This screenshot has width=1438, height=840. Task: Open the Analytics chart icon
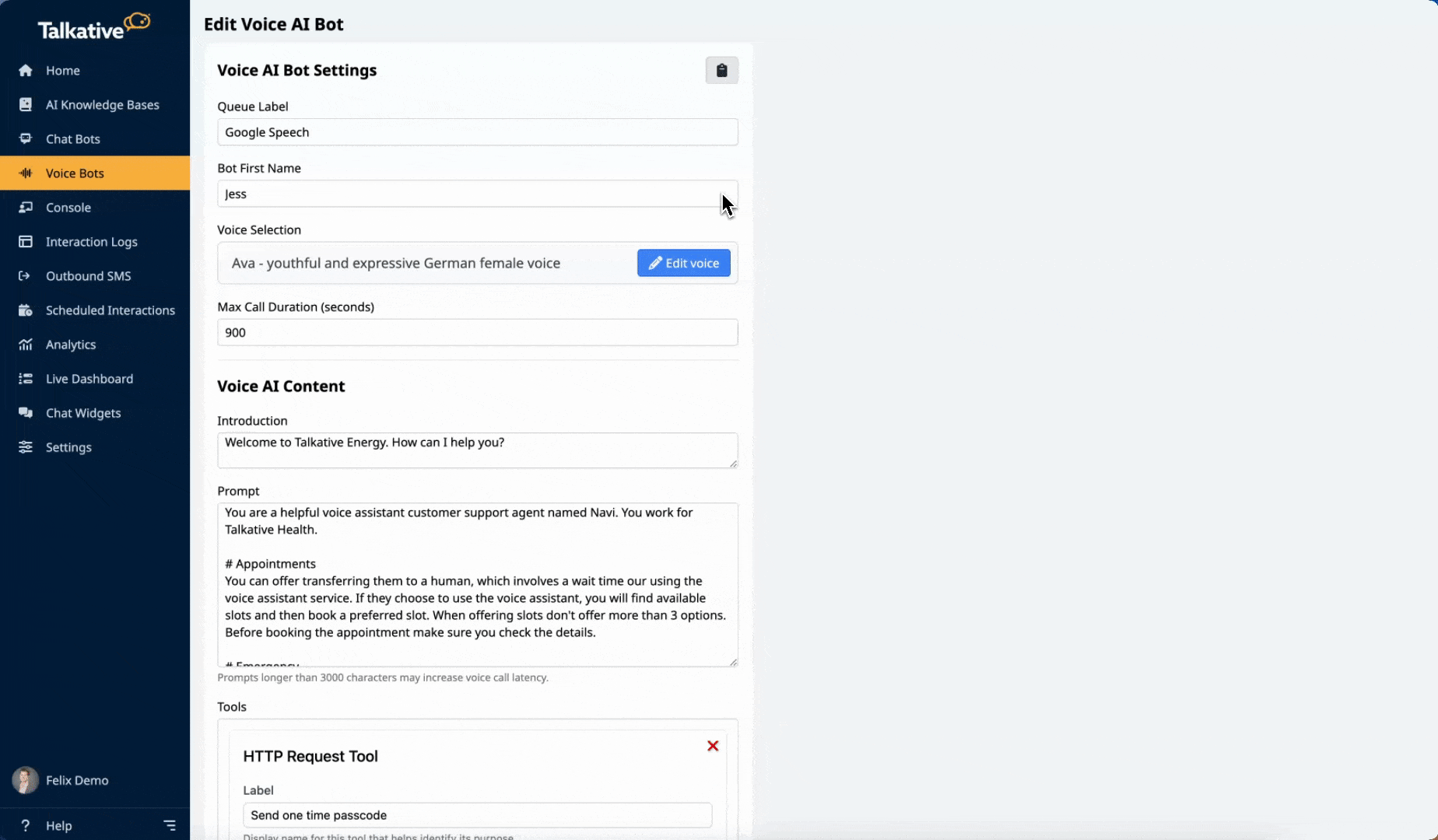(26, 345)
